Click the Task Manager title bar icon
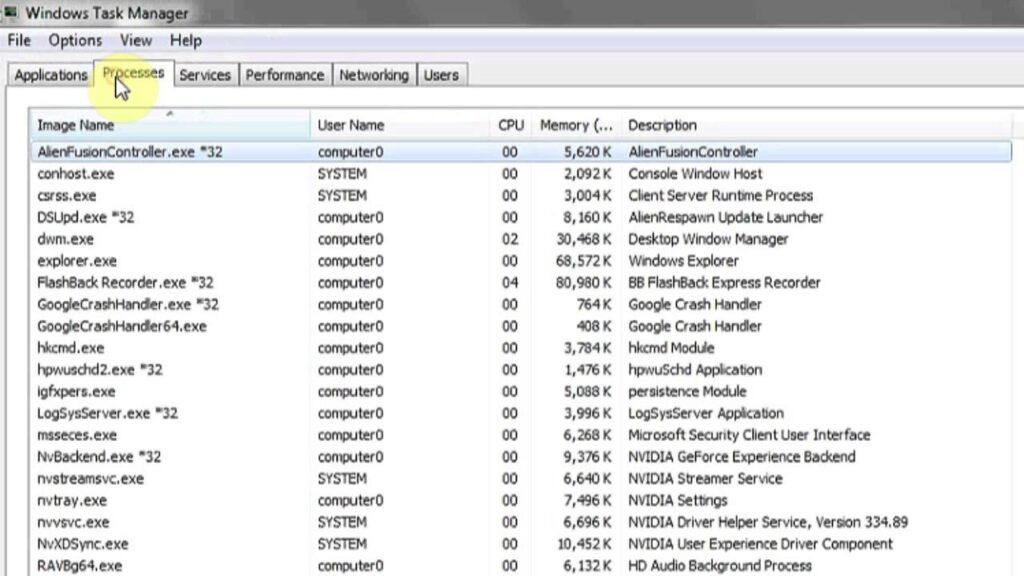 coord(10,12)
